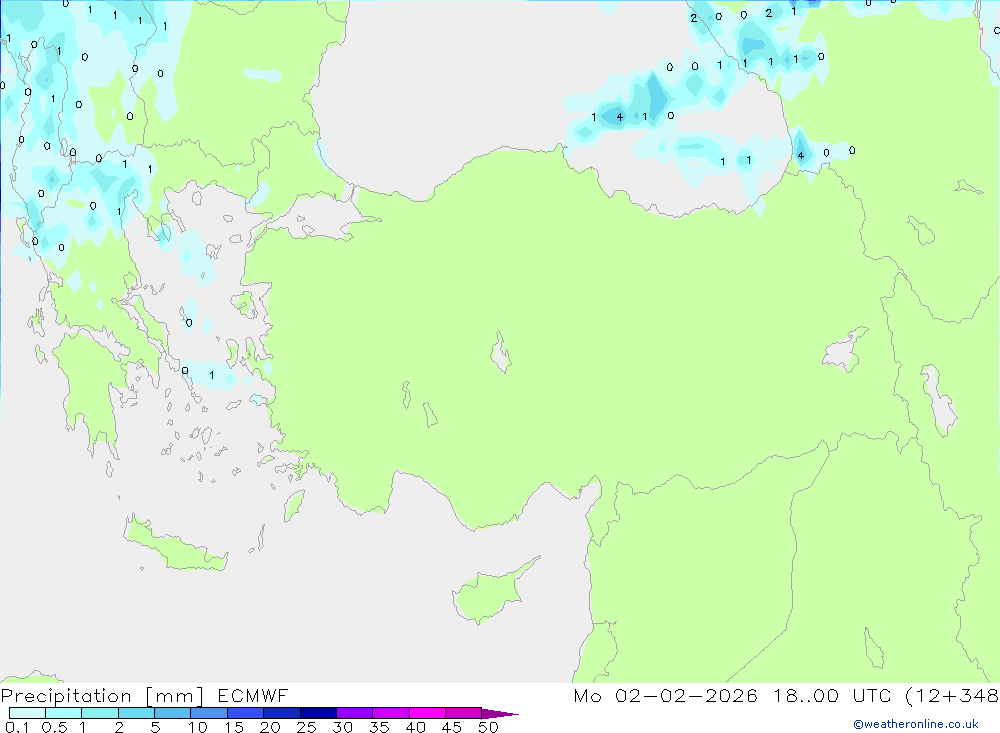Pick the 0.5–1 mm legend color swatch

(64, 713)
